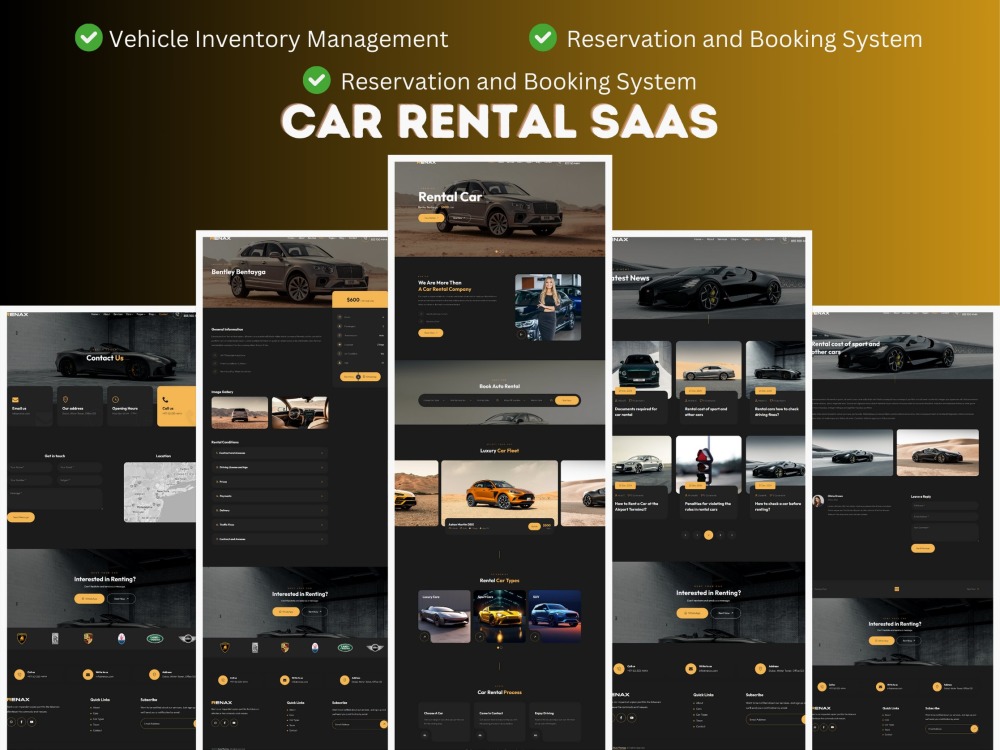
Task: Click the round address pin icon in the Contact Us footer
Action: pyautogui.click(x=154, y=674)
